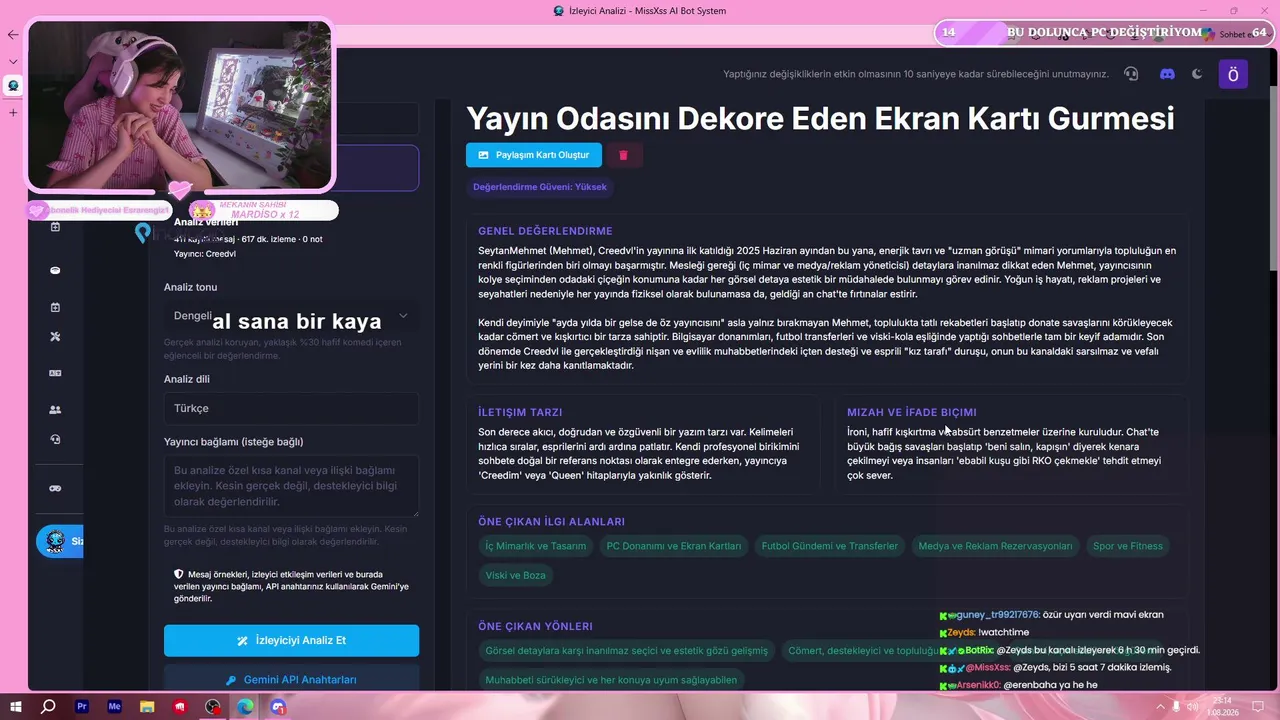Click the GENEL DEĞERLENDİRME section heading
The height and width of the screenshot is (720, 1280).
(x=545, y=231)
